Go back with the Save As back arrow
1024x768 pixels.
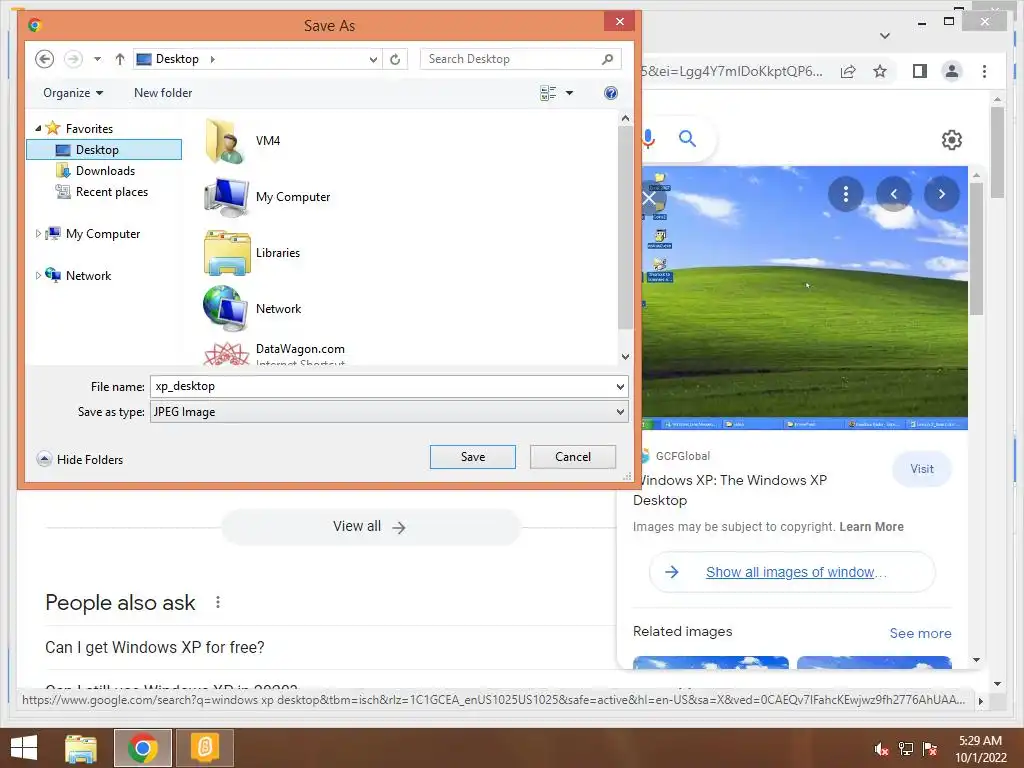(44, 59)
